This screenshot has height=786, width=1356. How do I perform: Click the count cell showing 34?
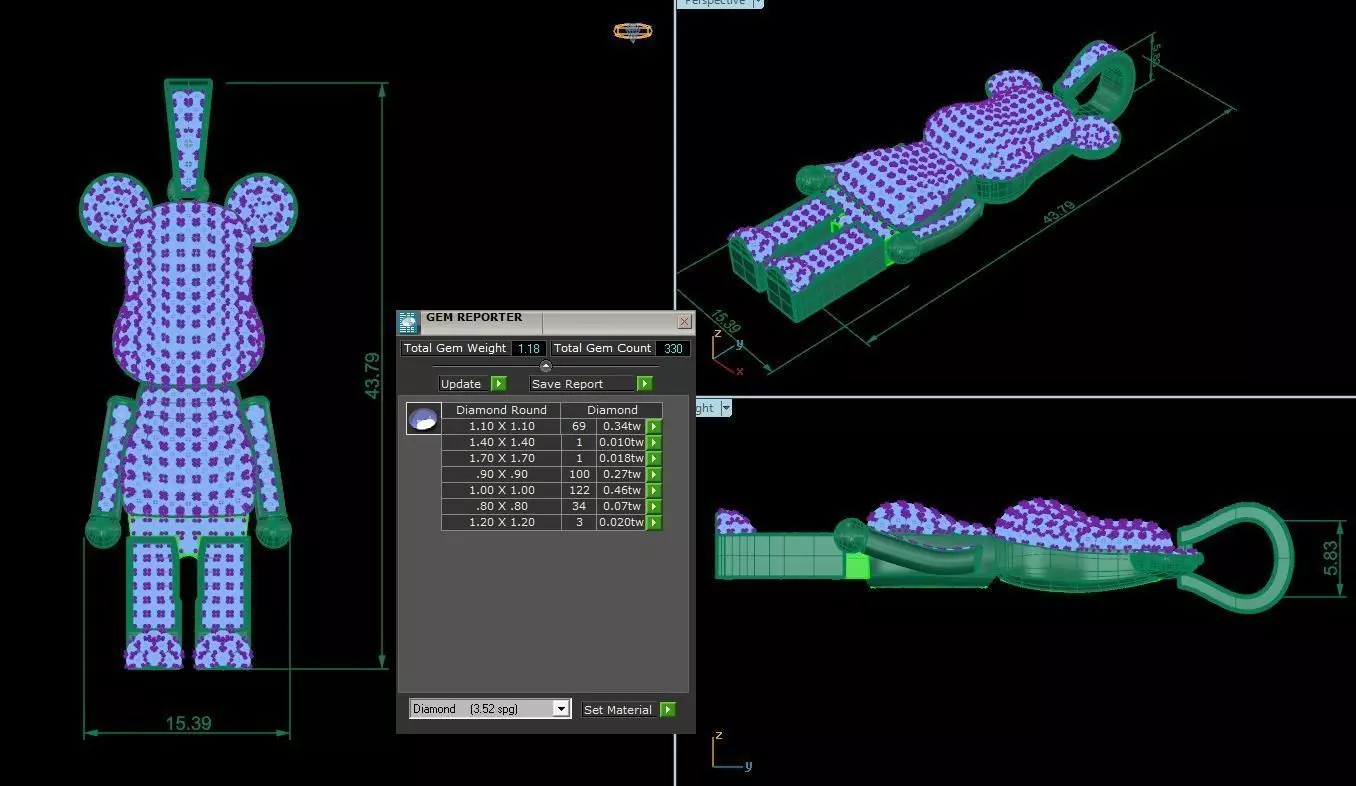(579, 506)
